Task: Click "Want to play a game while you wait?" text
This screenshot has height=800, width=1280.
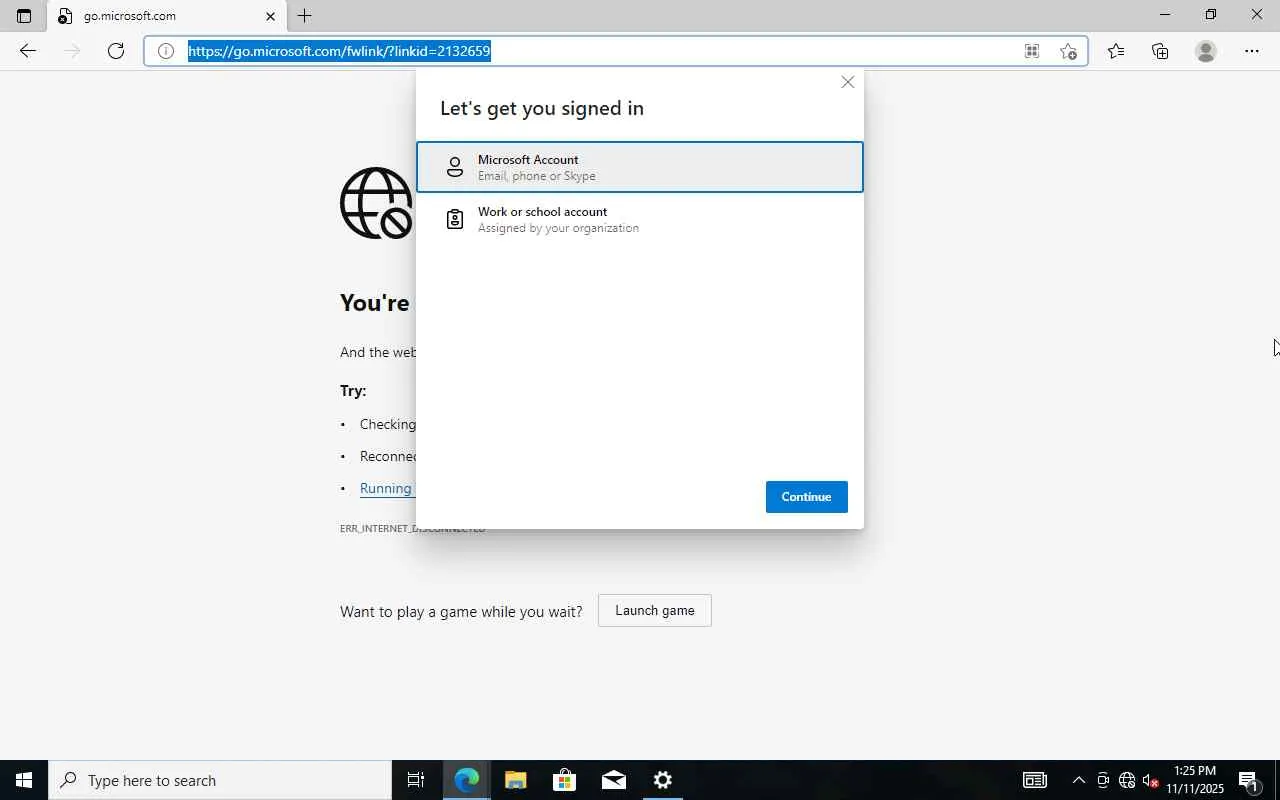Action: coord(461,611)
